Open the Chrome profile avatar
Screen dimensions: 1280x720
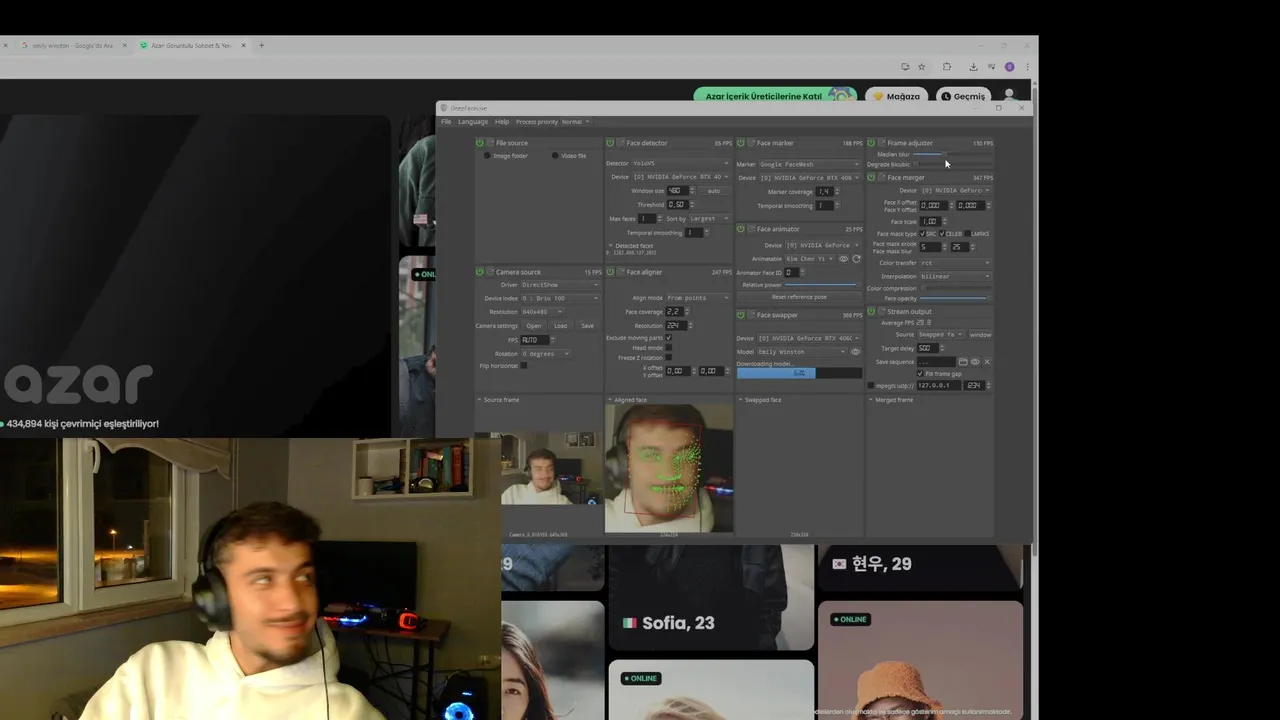[1009, 67]
